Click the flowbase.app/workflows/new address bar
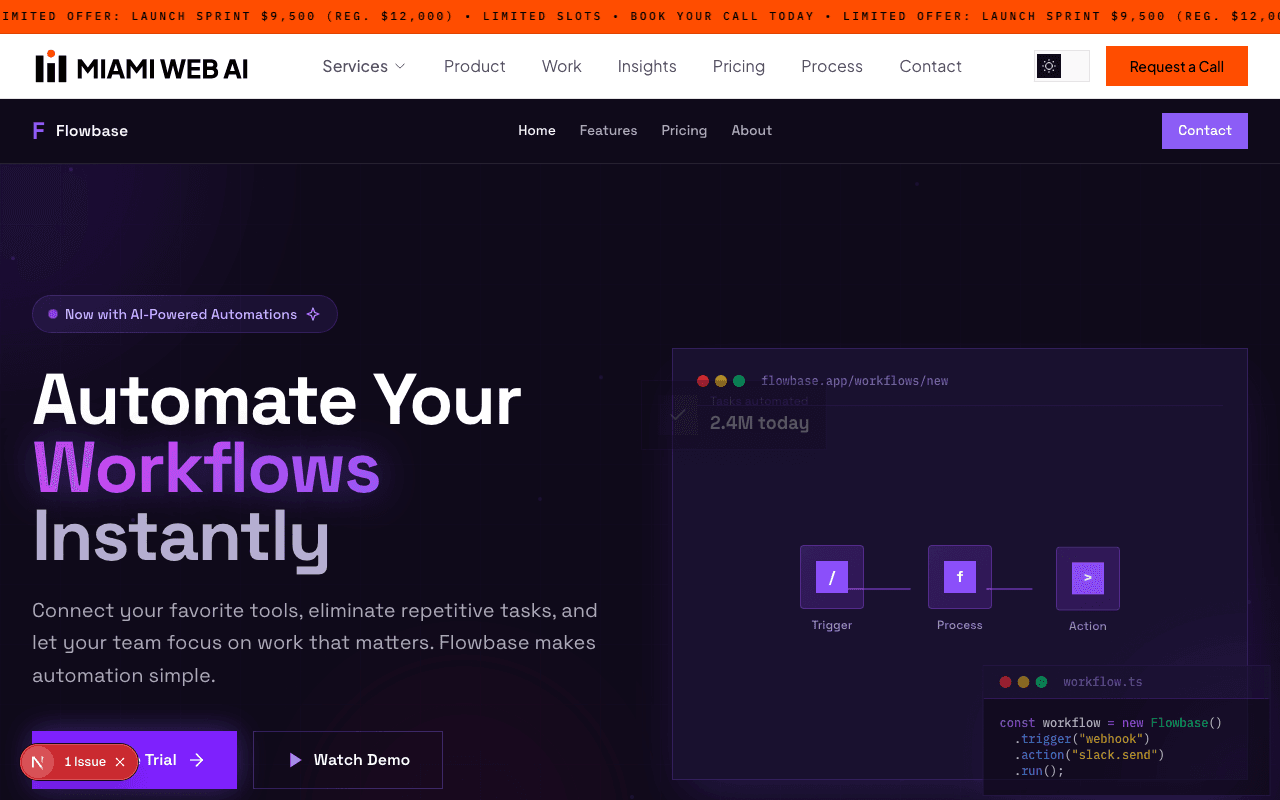The height and width of the screenshot is (800, 1280). [855, 381]
